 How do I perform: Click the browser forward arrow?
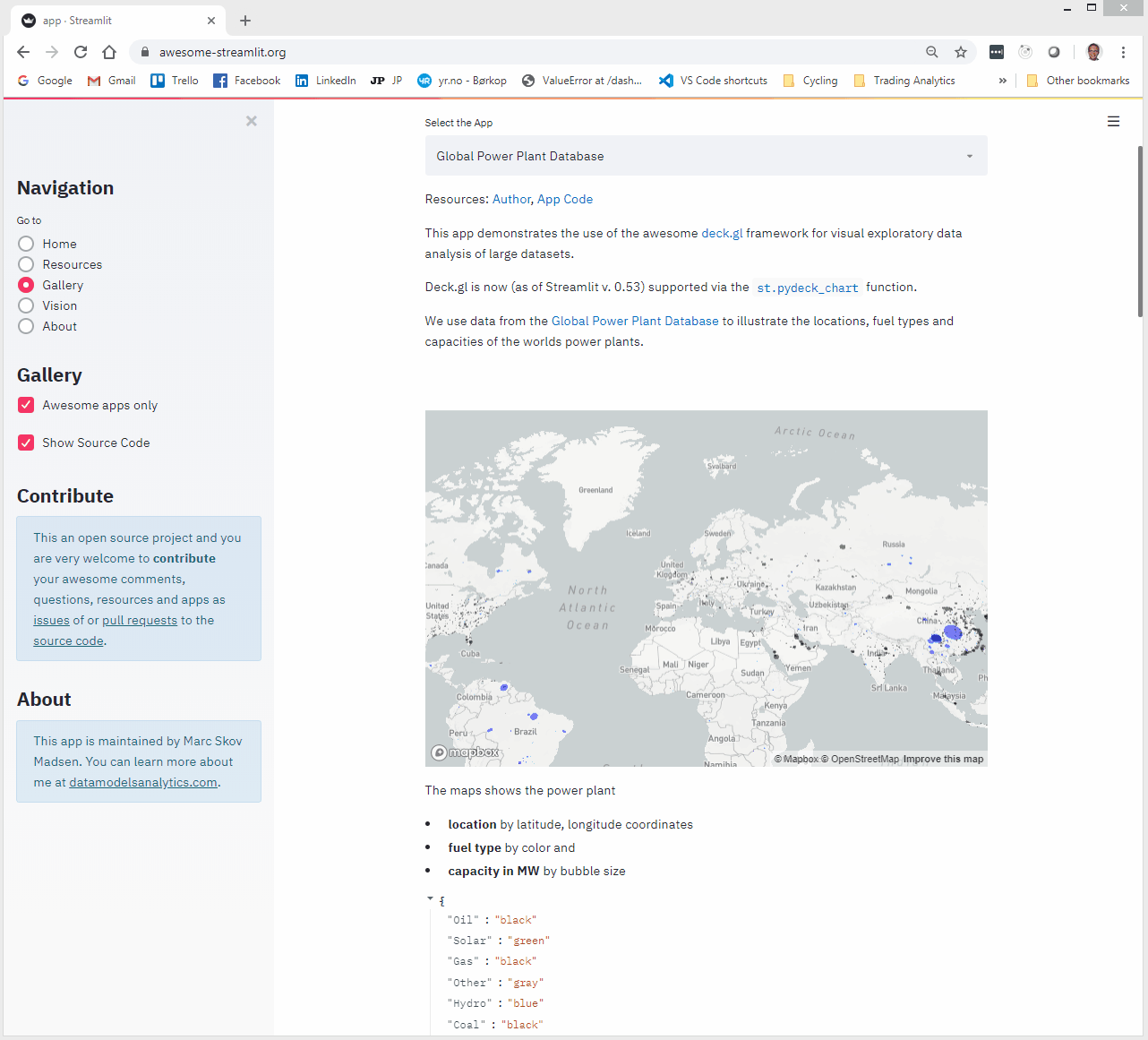point(52,52)
